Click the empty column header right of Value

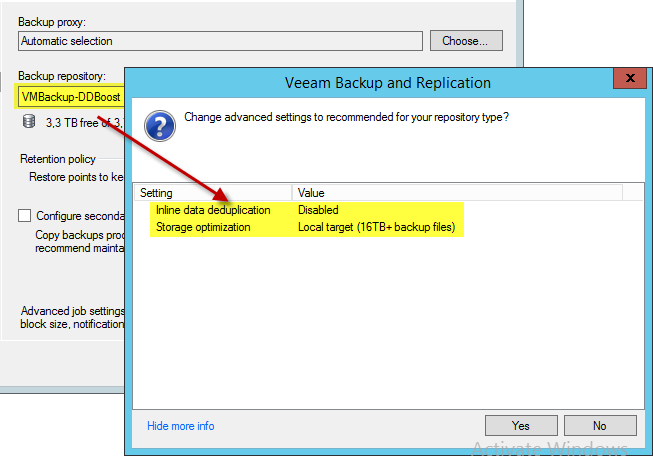click(630, 192)
